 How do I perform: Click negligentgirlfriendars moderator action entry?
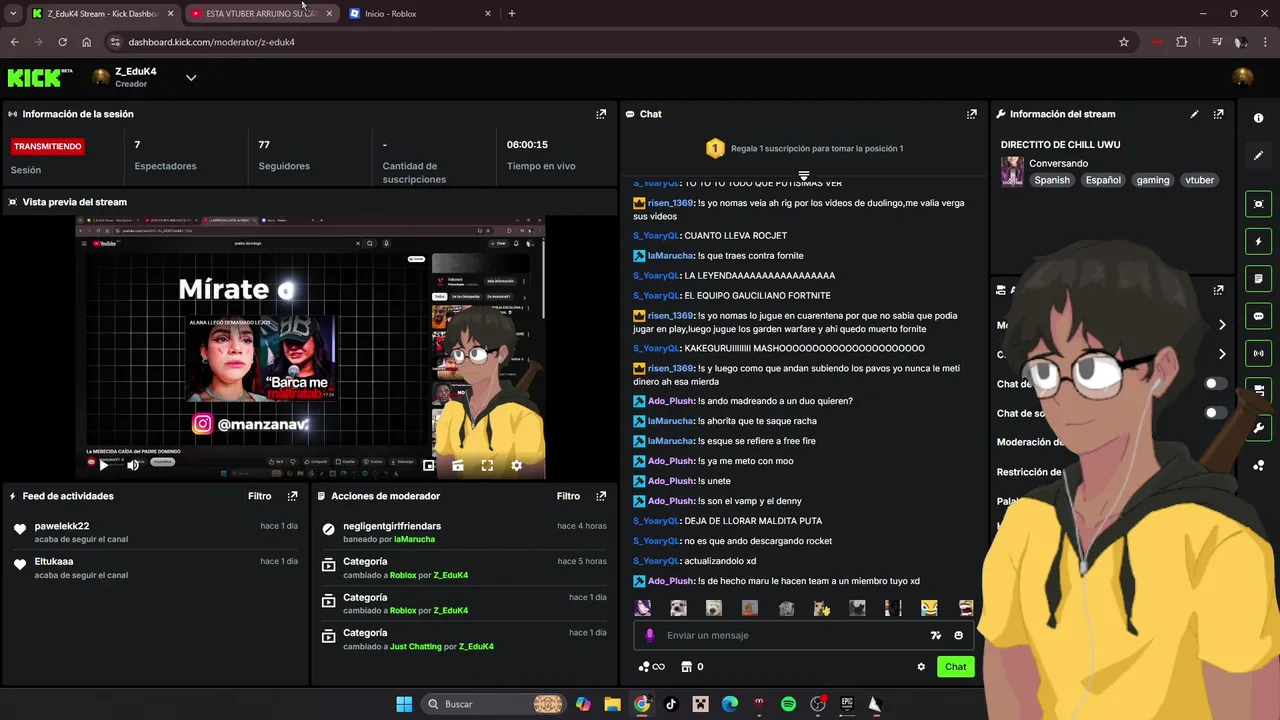pyautogui.click(x=392, y=526)
